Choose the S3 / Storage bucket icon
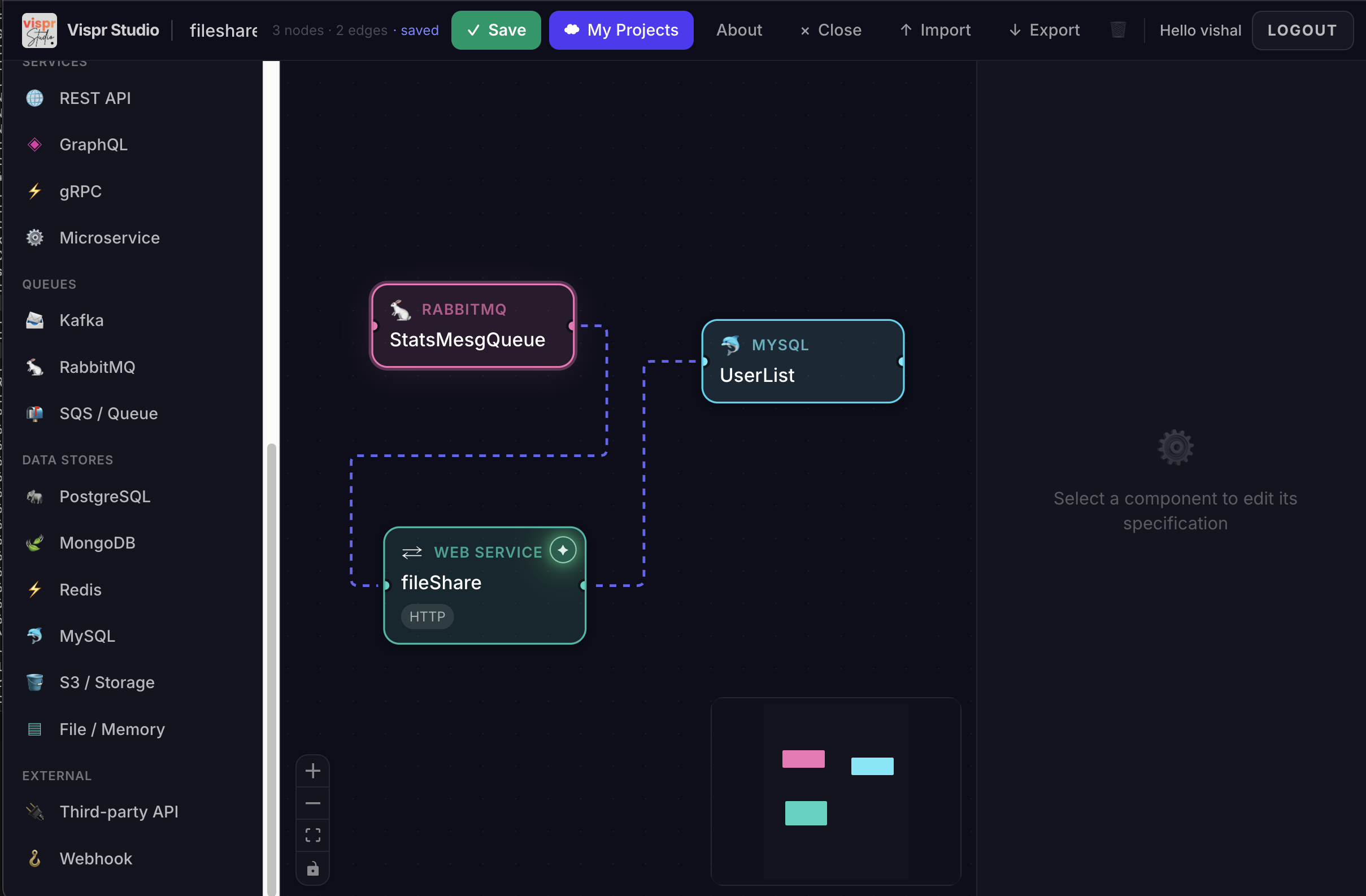Screen dimensions: 1366x896 (x=35, y=682)
